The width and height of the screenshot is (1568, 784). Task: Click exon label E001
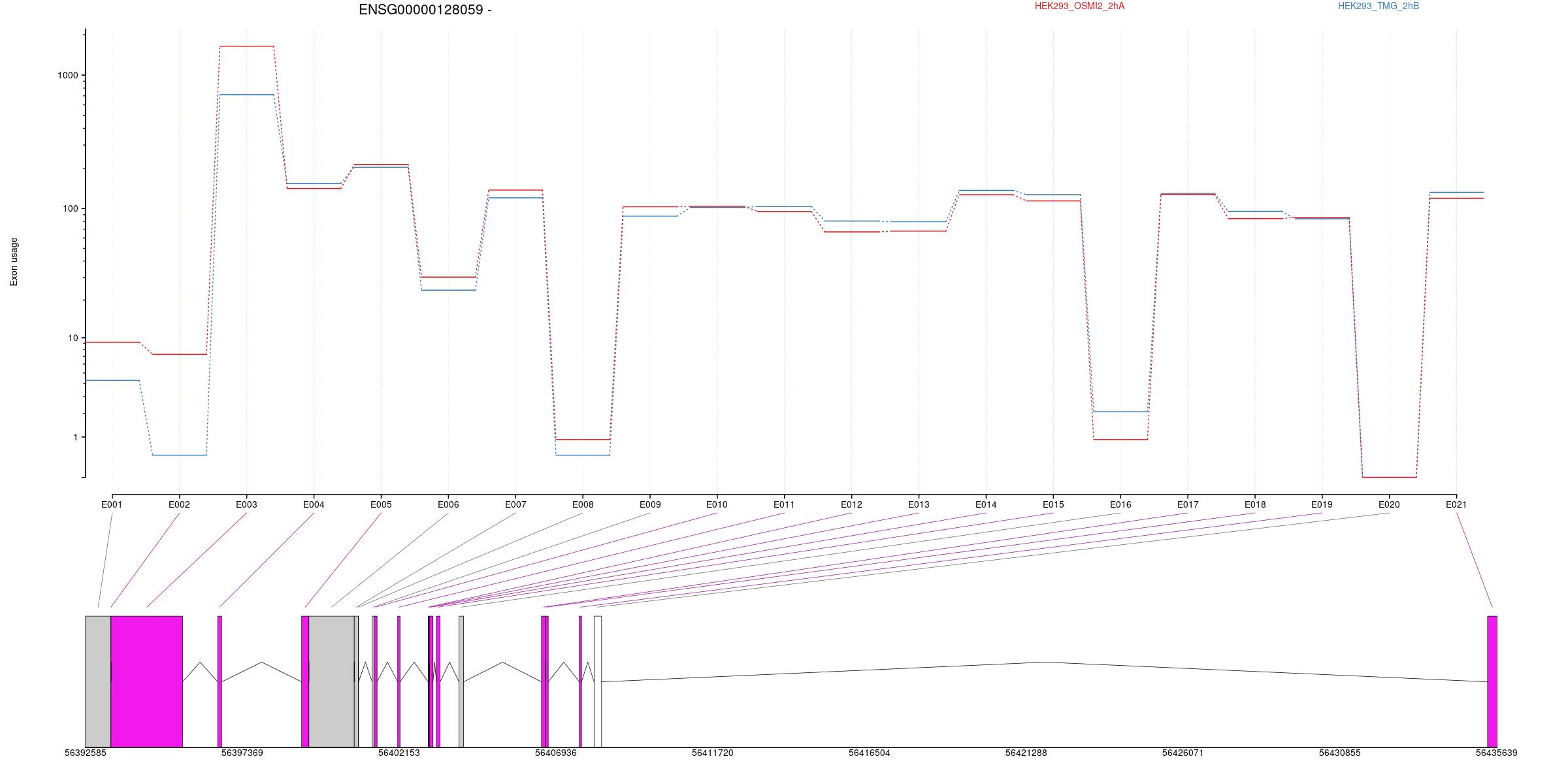[112, 504]
